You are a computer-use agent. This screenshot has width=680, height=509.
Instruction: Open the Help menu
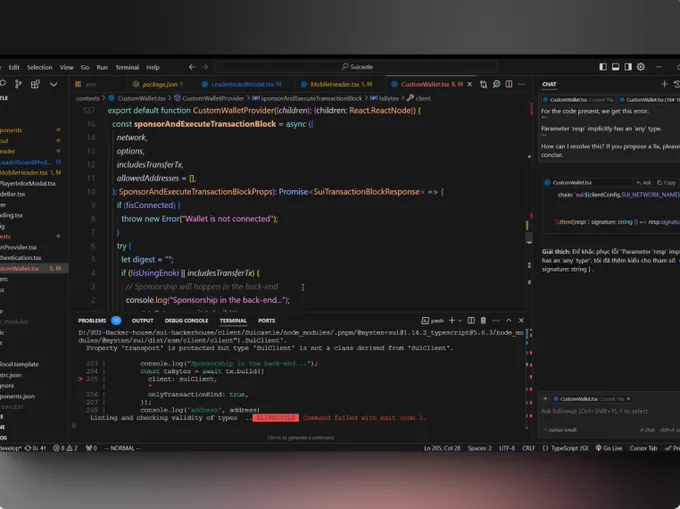coord(153,67)
